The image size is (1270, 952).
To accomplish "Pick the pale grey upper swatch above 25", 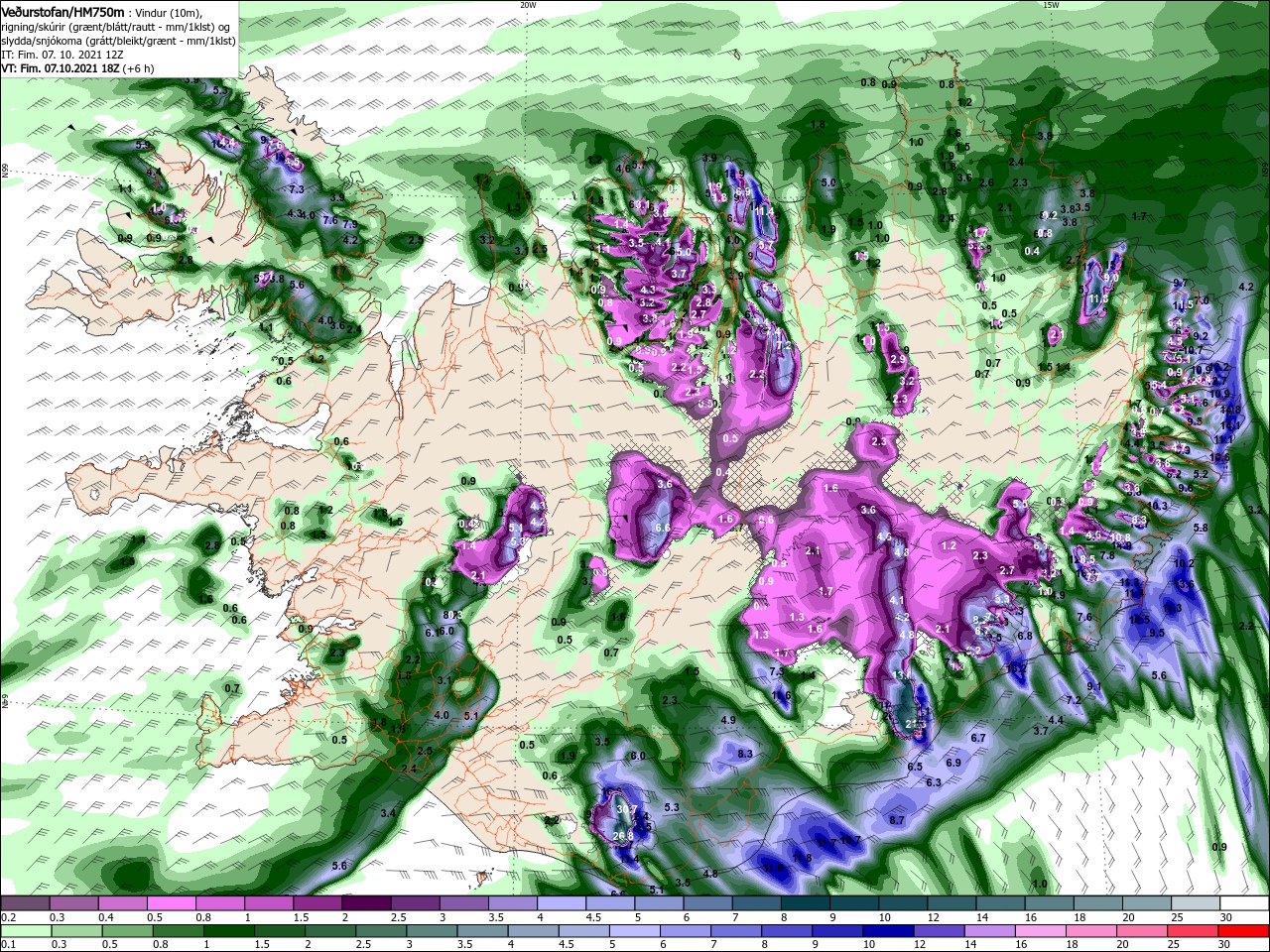I will [1197, 903].
